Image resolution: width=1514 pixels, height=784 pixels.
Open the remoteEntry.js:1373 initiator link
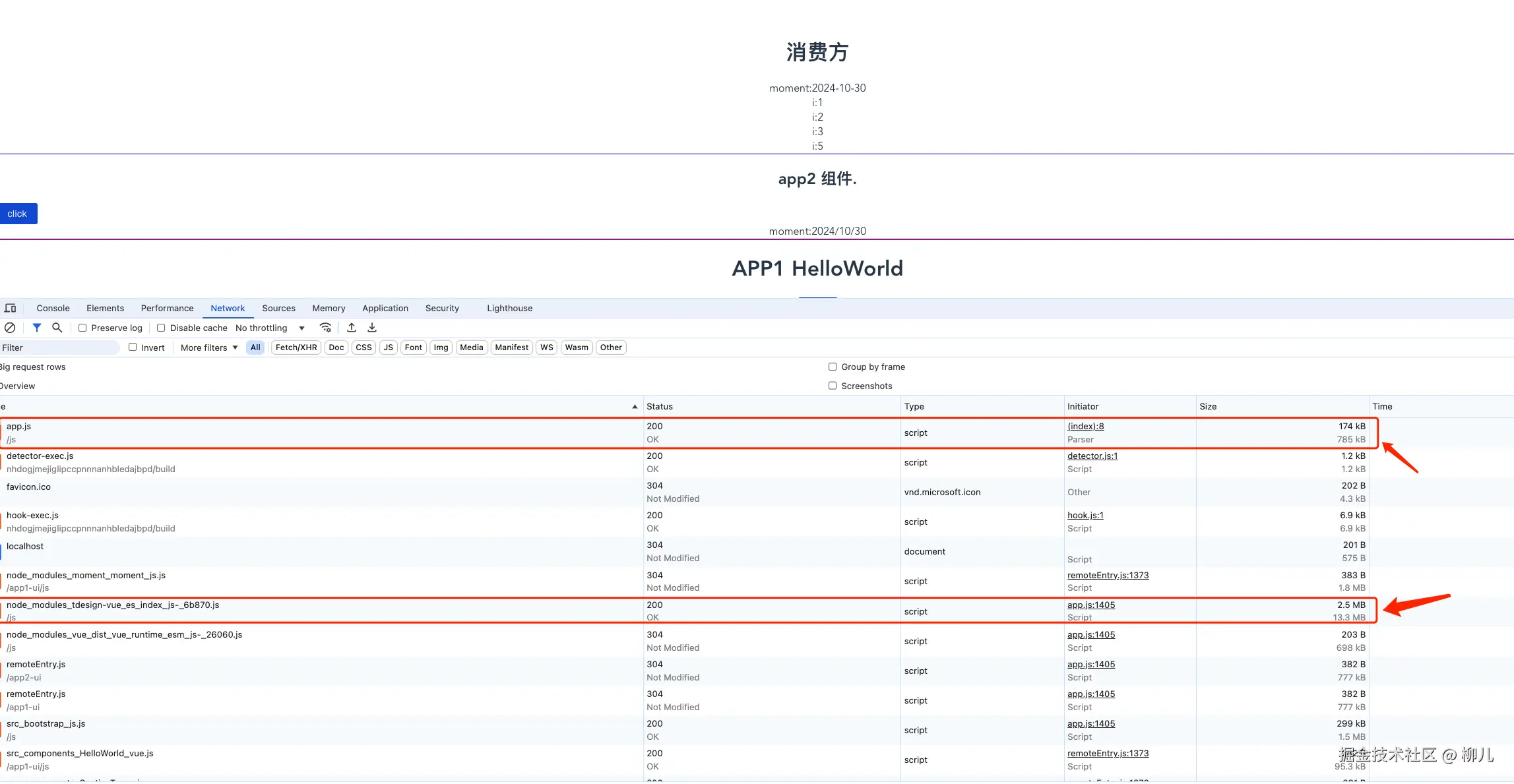[x=1108, y=575]
